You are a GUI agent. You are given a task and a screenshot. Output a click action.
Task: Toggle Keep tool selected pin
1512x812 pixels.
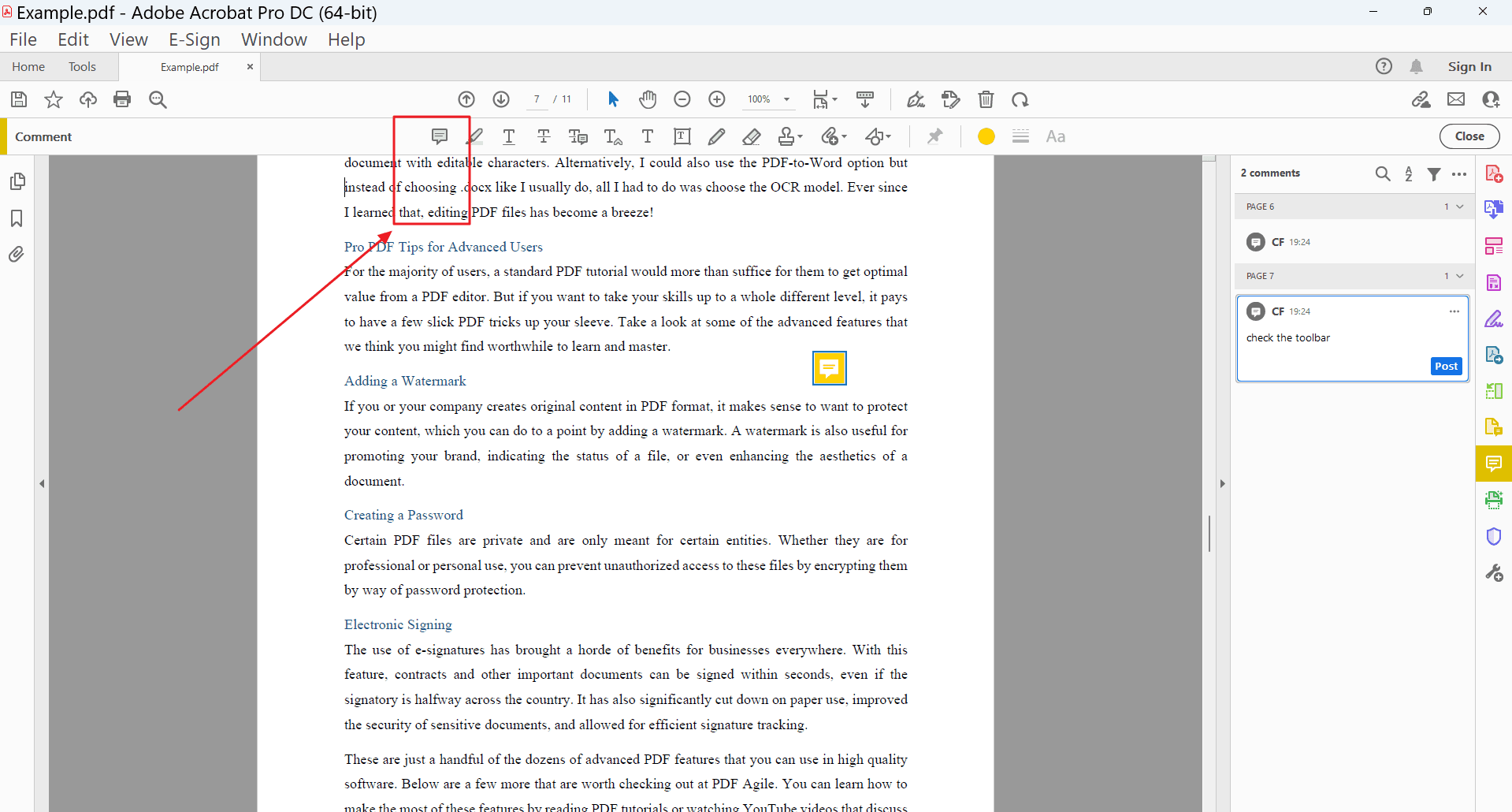pyautogui.click(x=935, y=136)
